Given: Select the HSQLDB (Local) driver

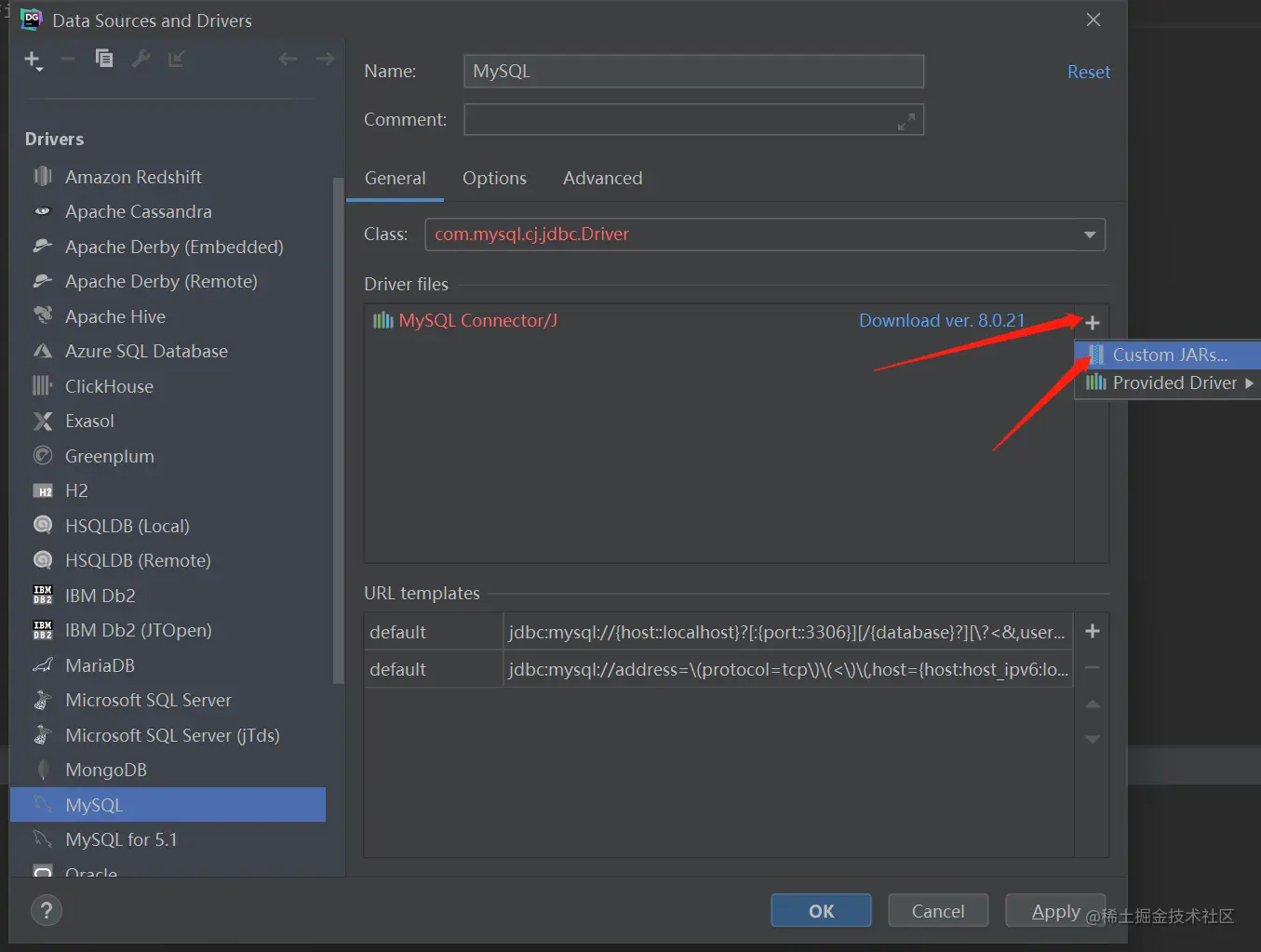Looking at the screenshot, I should tap(168, 526).
